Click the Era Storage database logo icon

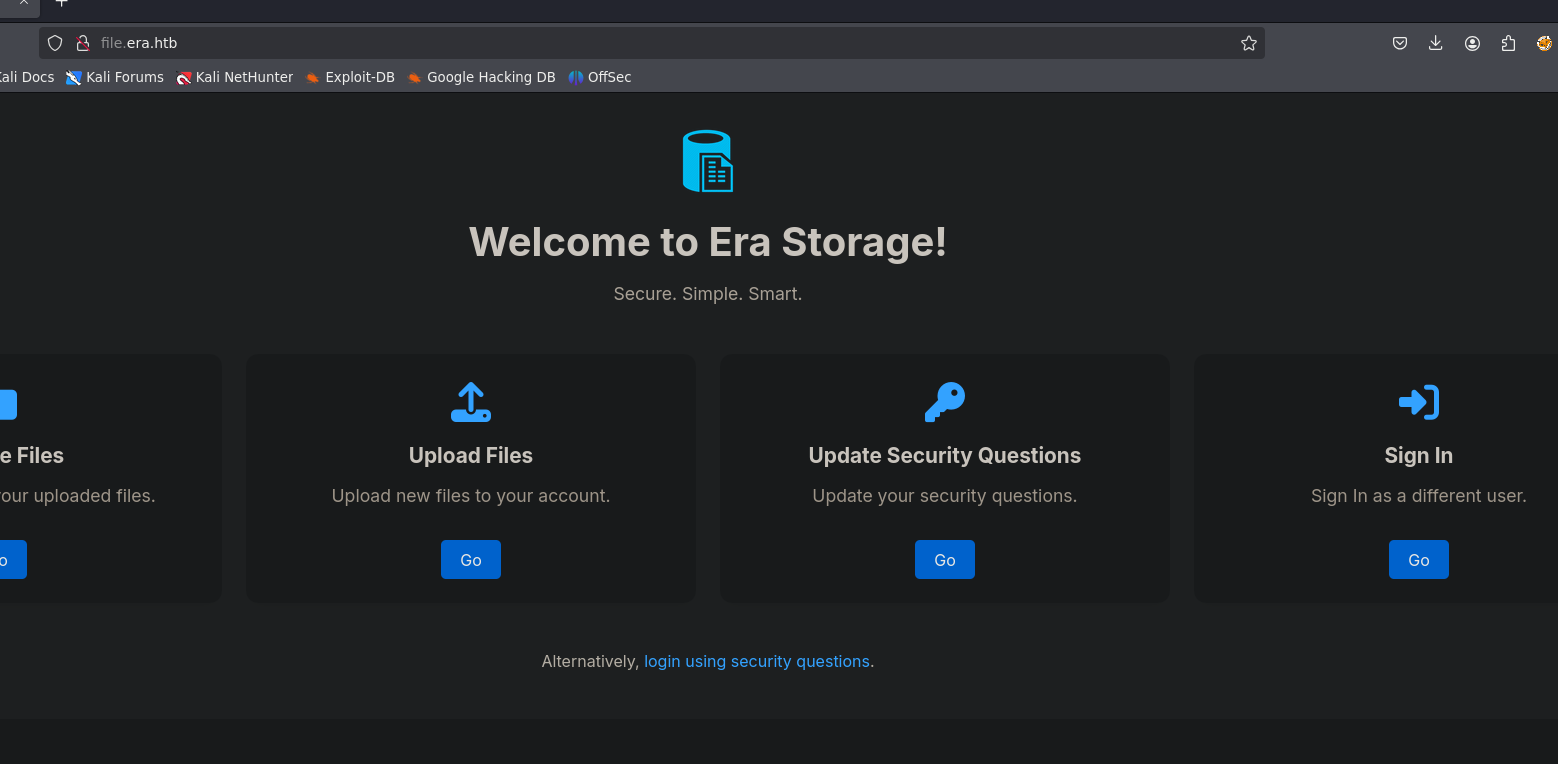(x=708, y=161)
